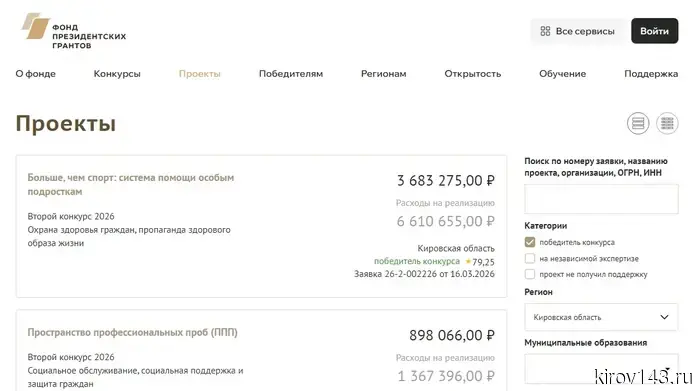The image size is (700, 391).
Task: Open О фонде menu
Action: [x=36, y=74]
